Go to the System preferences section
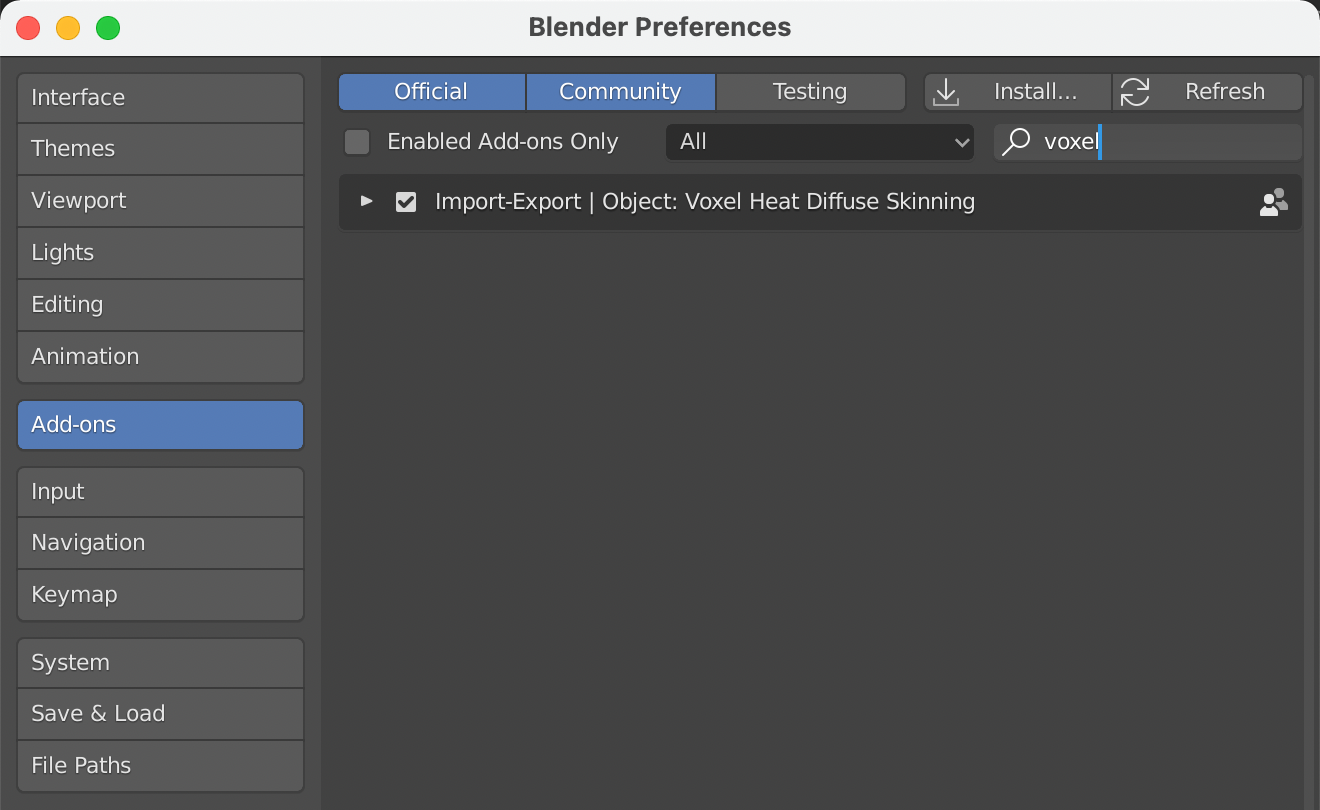This screenshot has width=1320, height=810. coord(160,662)
